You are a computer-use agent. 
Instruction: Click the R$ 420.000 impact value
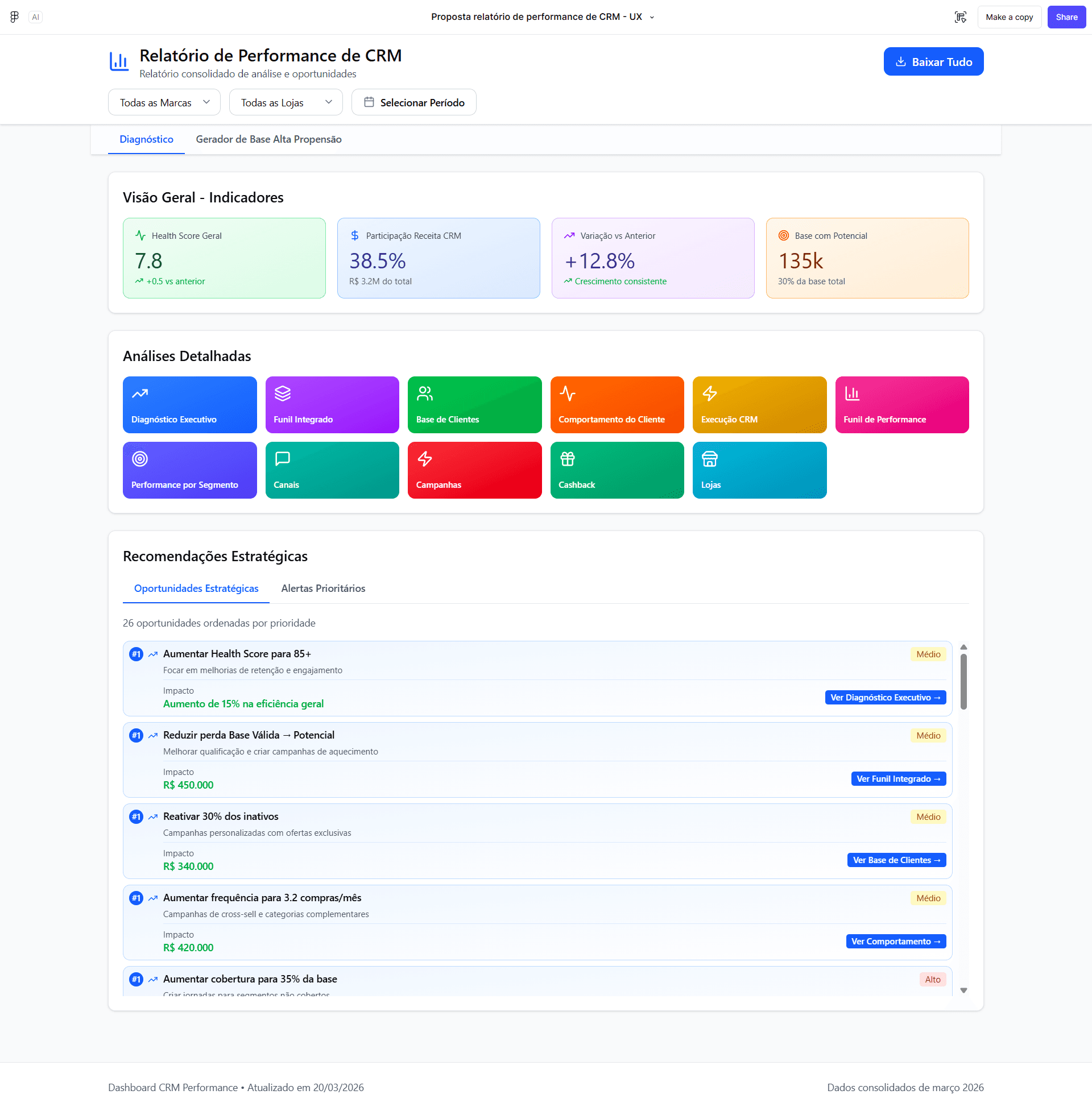(x=188, y=948)
